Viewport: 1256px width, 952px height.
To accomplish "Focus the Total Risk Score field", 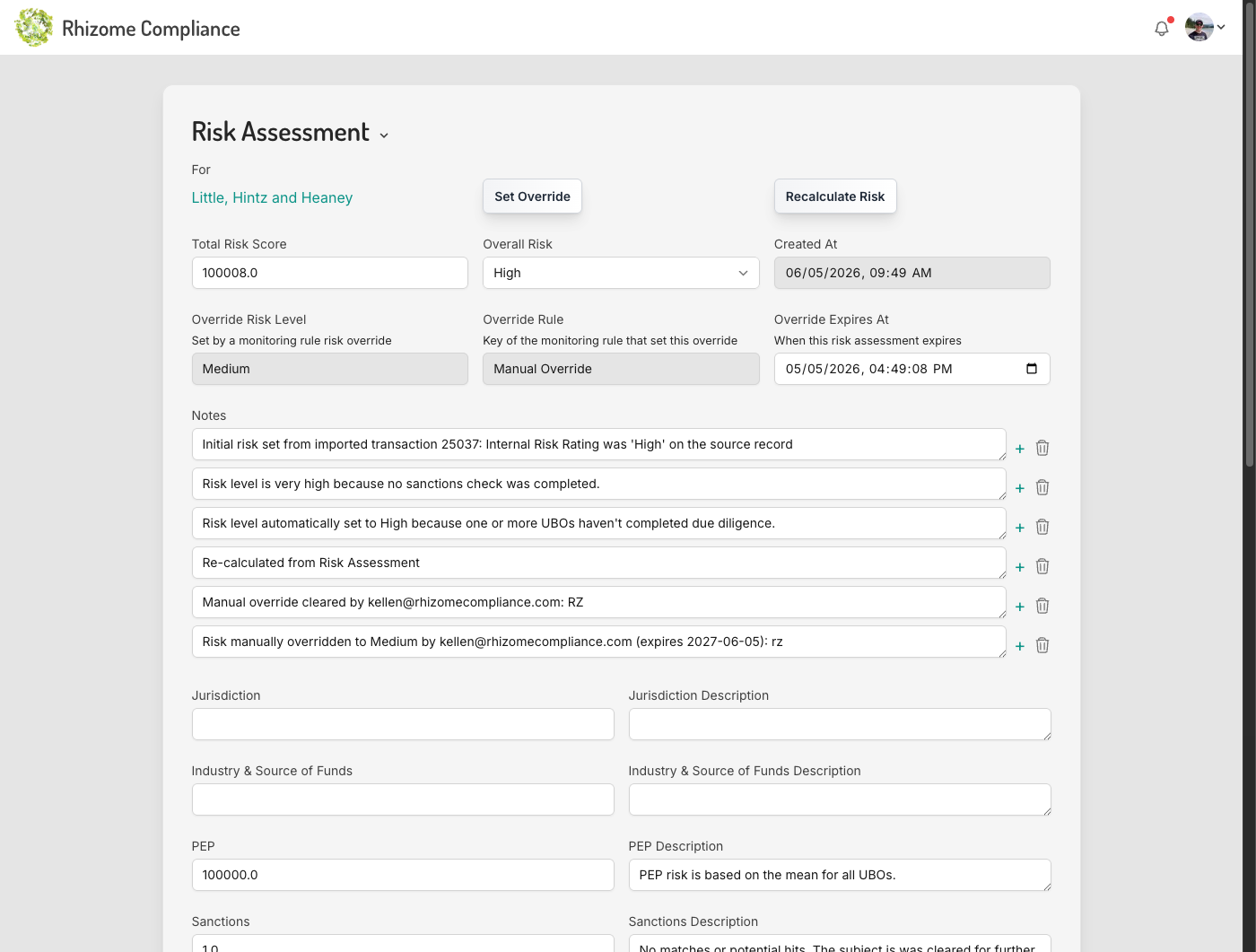I will (329, 273).
